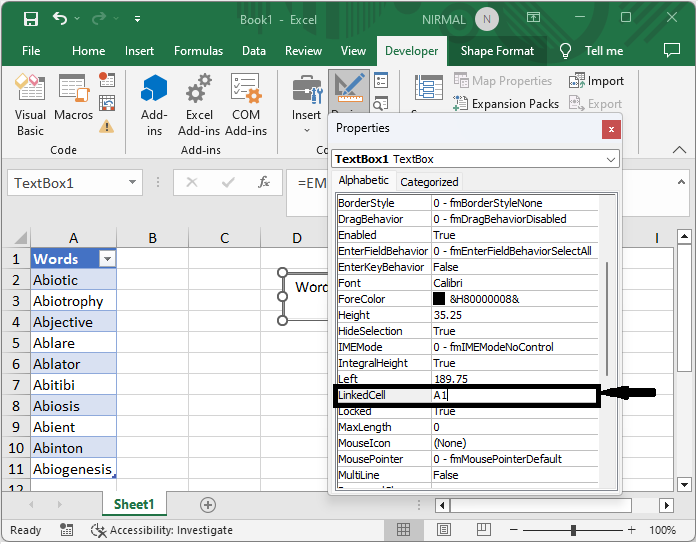Screen dimensions: 698x544
Task: Open the File tab
Action: coord(31,51)
